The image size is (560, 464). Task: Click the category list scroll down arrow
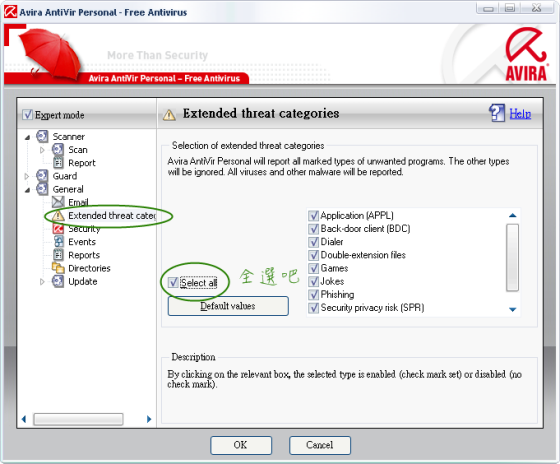pyautogui.click(x=512, y=309)
